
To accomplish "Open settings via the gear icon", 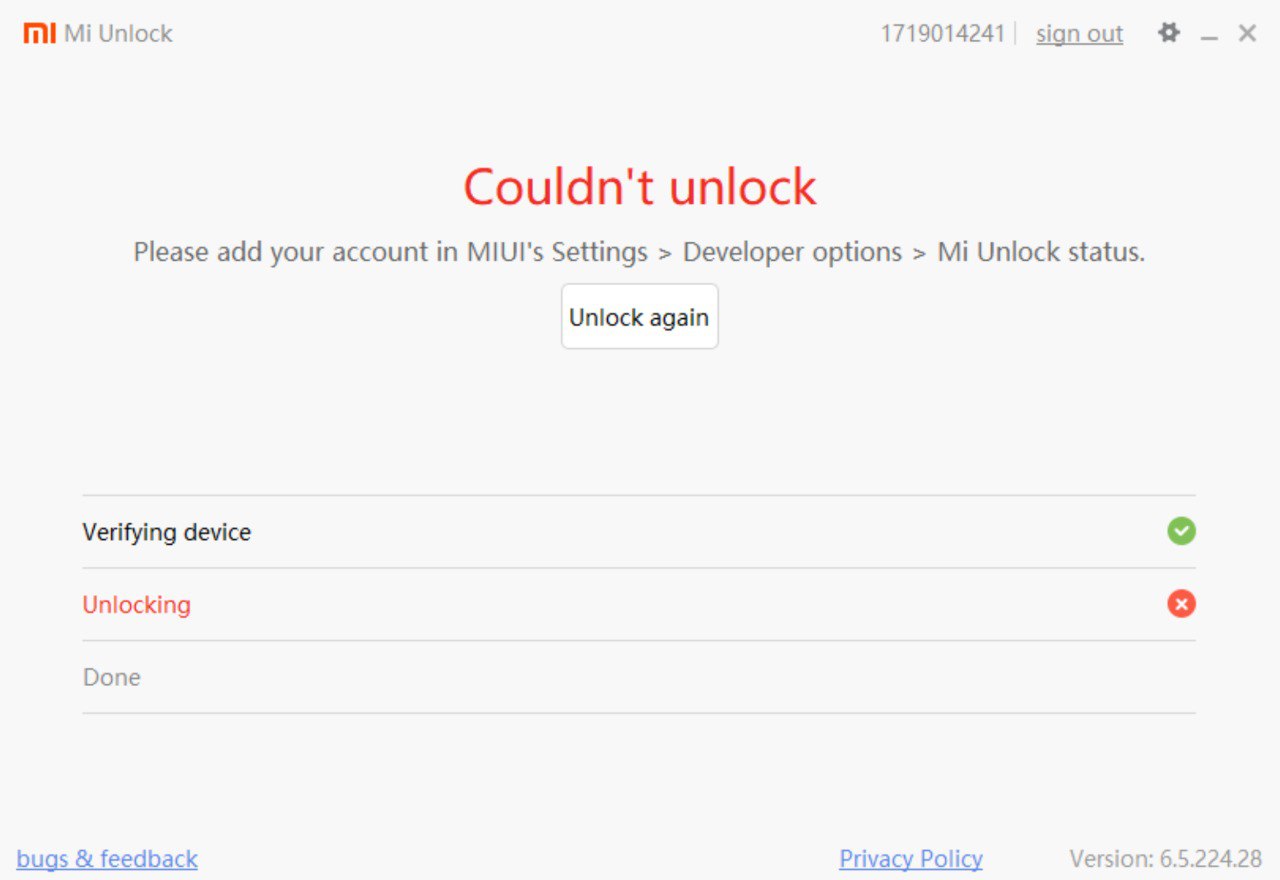I will point(1168,33).
